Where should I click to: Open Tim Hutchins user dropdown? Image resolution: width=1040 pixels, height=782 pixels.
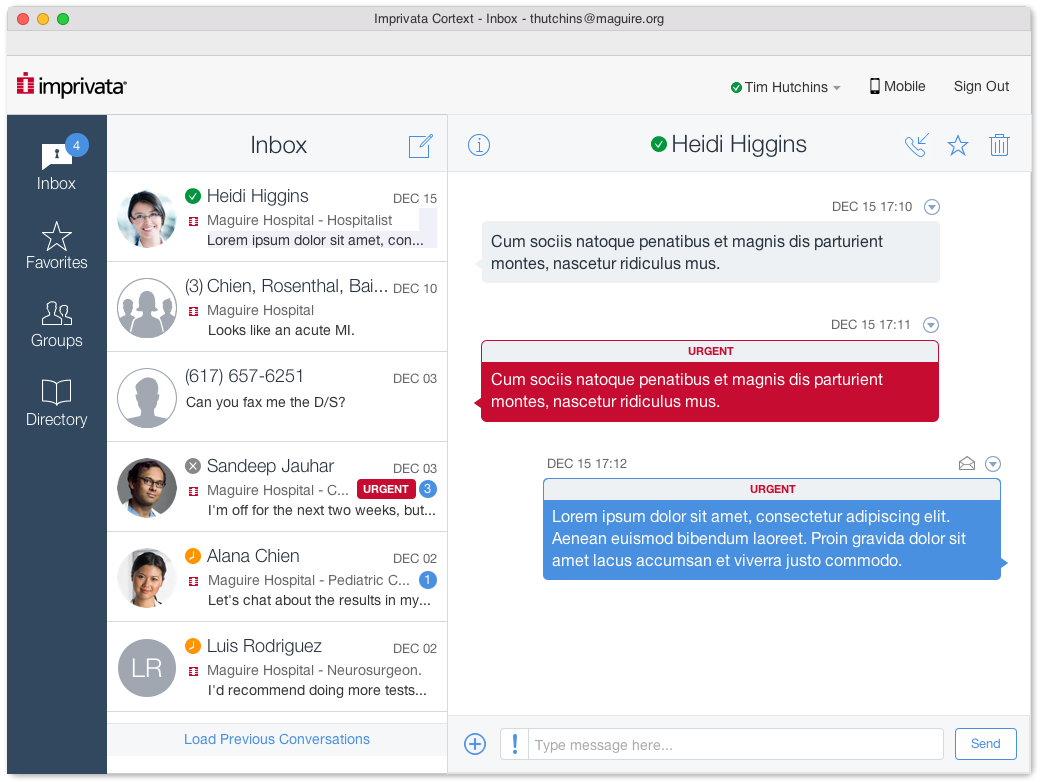pos(785,88)
